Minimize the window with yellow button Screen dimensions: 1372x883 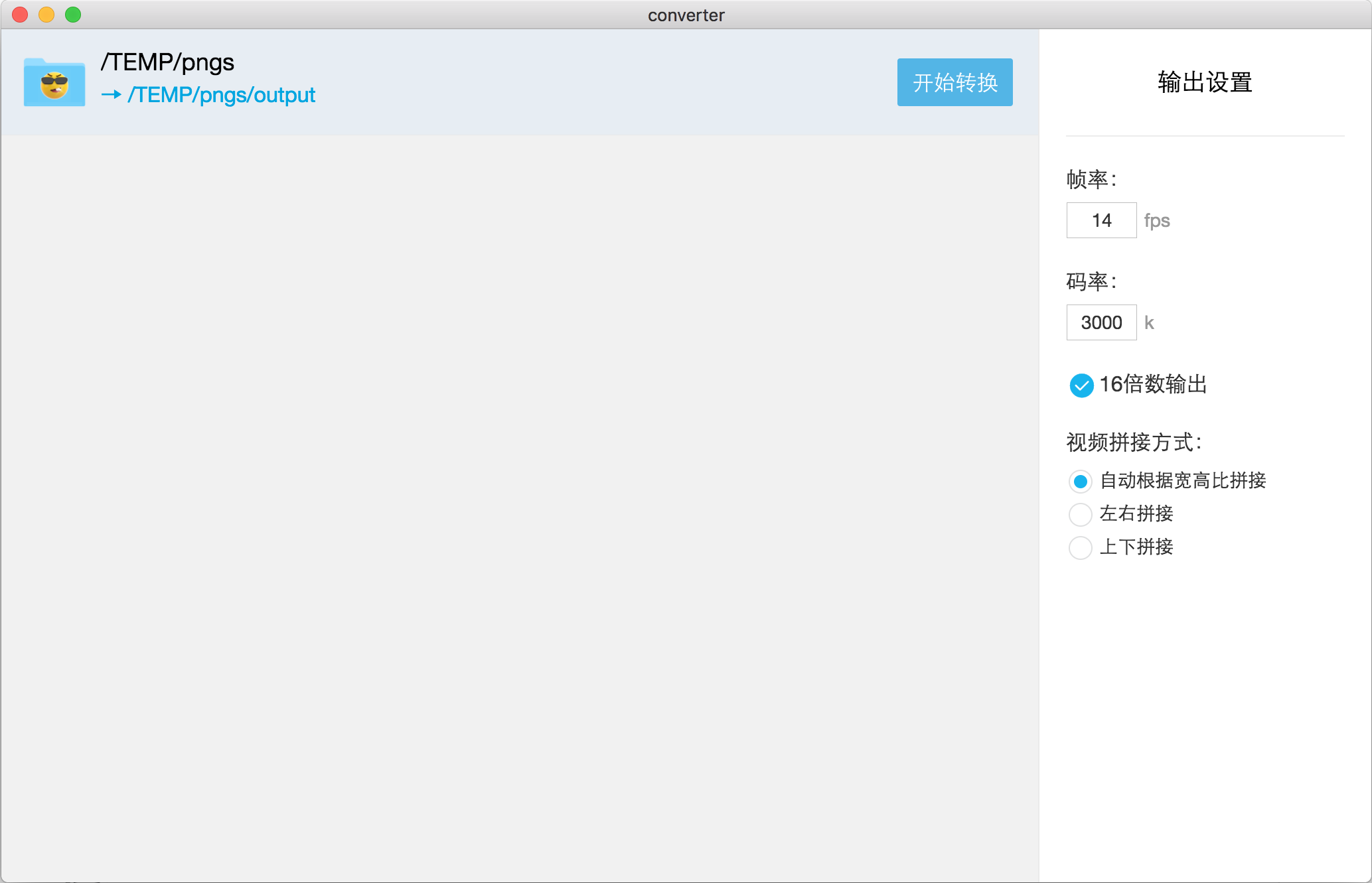(x=46, y=15)
